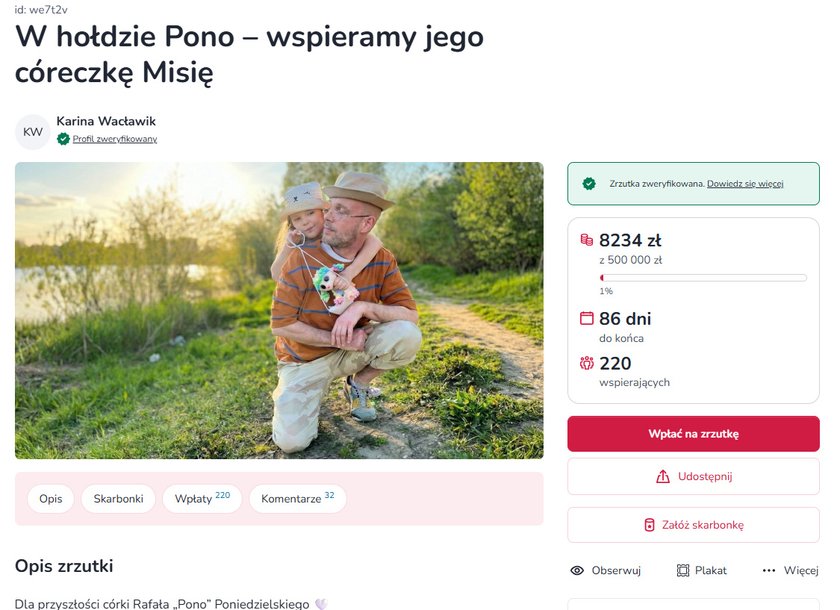Click the piggy bank icon on Załóż skarbonkę
Viewport: 840px width, 610px height.
click(649, 525)
